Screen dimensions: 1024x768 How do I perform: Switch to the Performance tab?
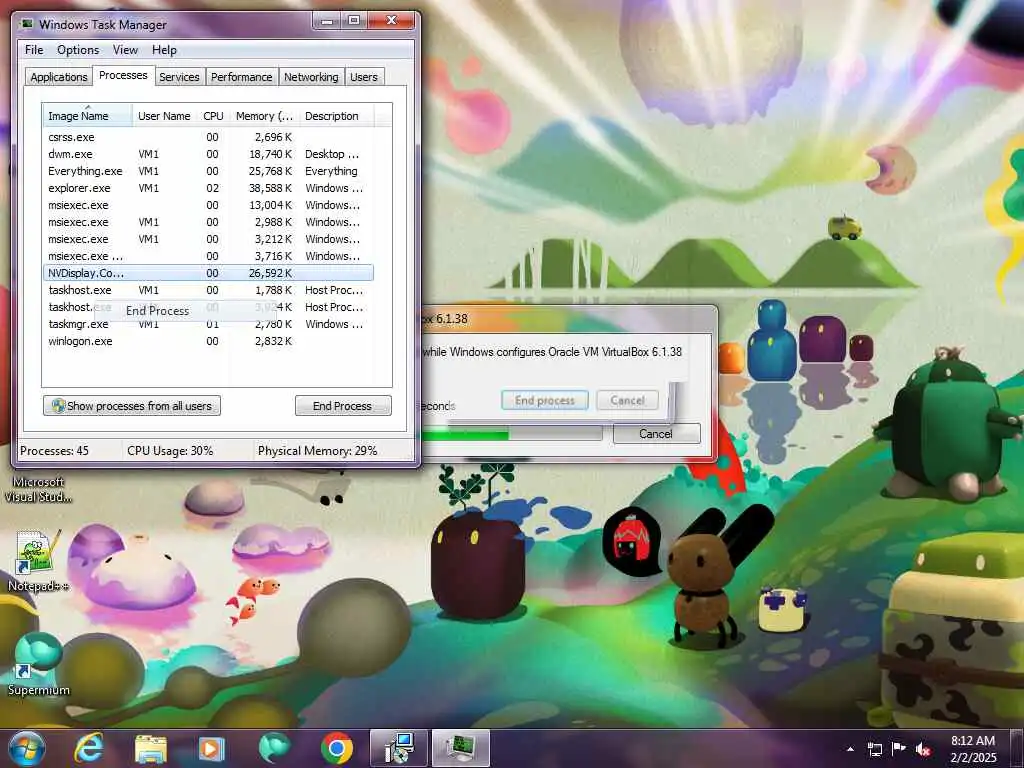click(241, 76)
